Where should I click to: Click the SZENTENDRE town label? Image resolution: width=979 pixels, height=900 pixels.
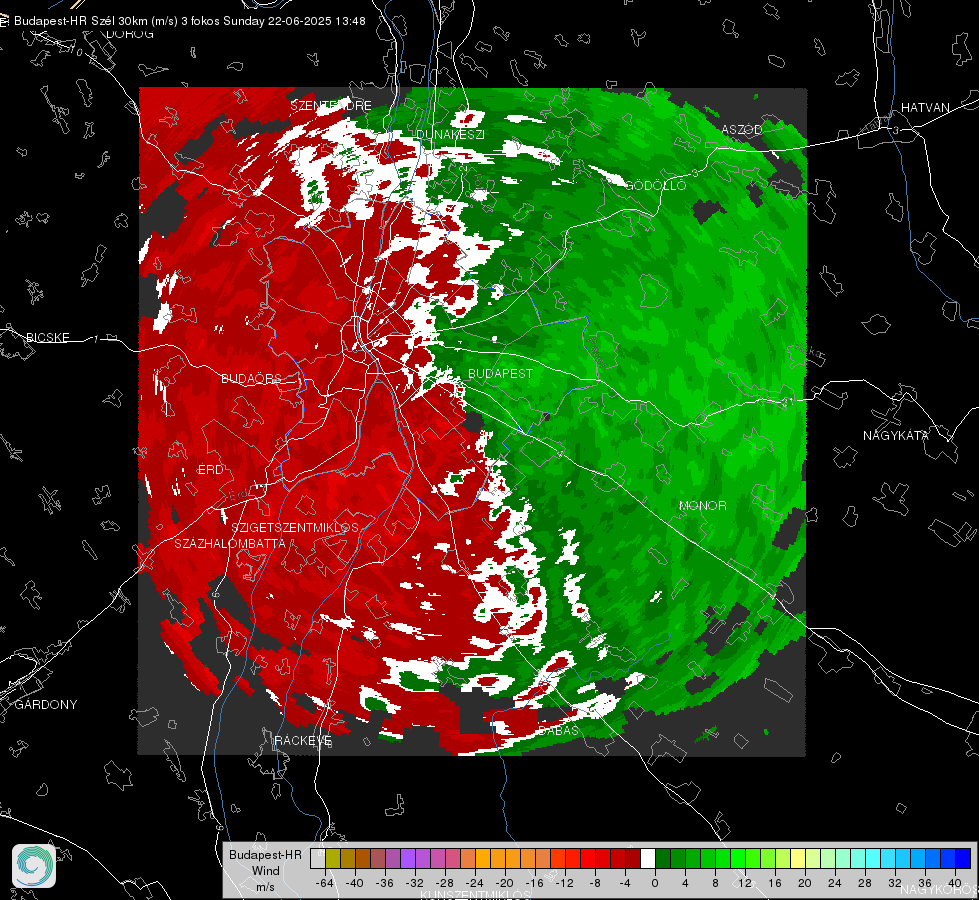[x=331, y=106]
